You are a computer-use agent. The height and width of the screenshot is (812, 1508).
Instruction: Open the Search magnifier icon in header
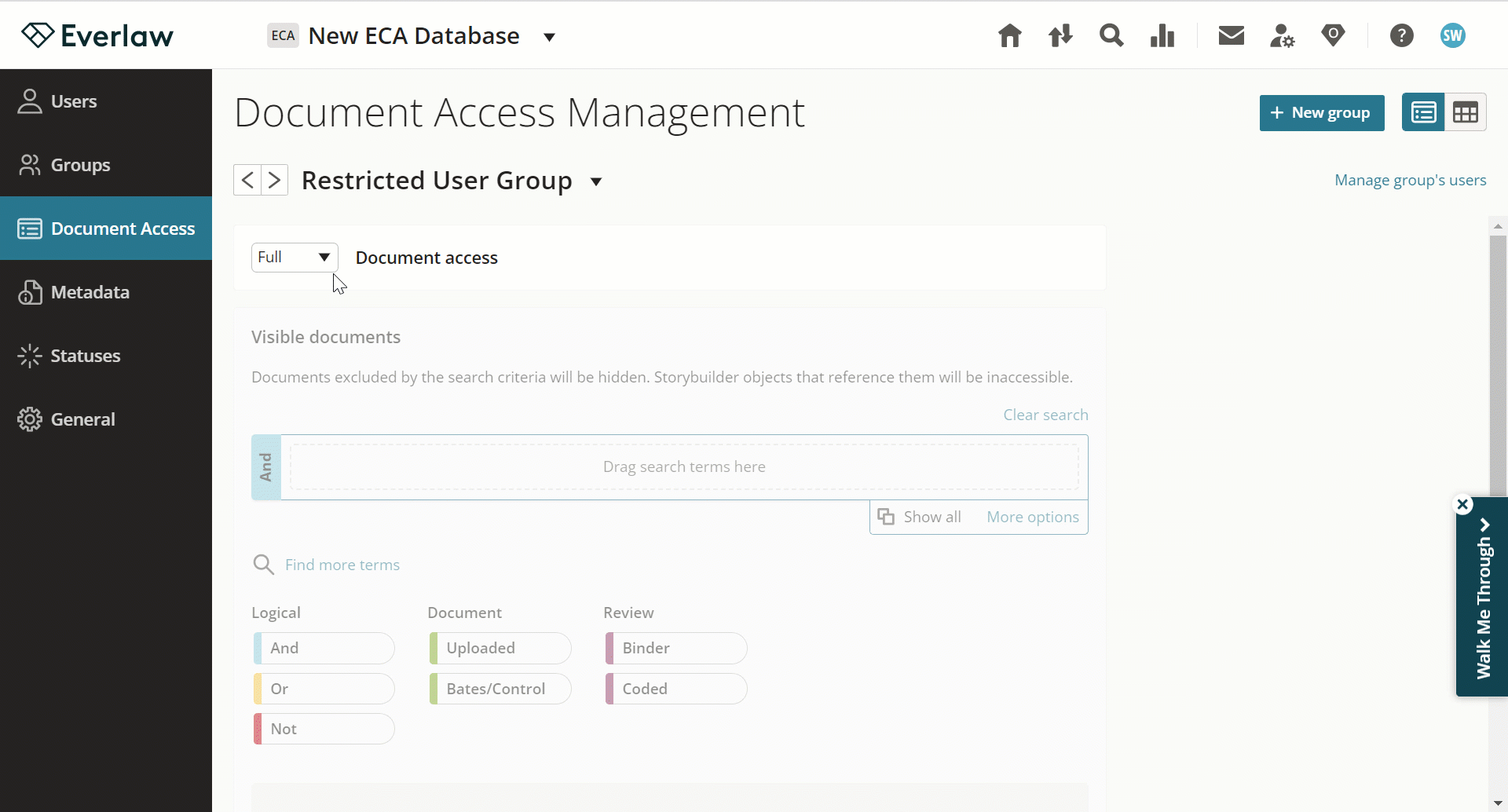point(1111,35)
